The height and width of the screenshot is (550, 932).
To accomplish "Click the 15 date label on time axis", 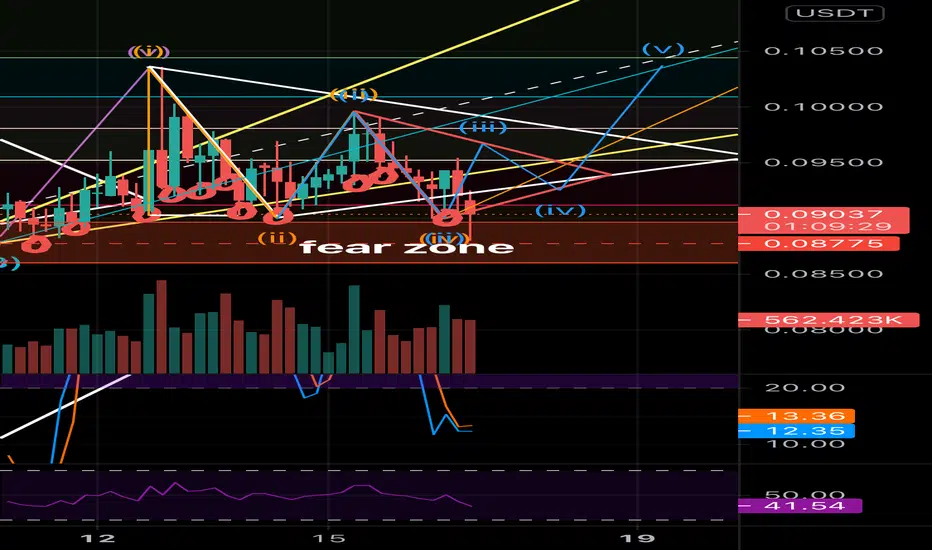I will click(x=328, y=538).
